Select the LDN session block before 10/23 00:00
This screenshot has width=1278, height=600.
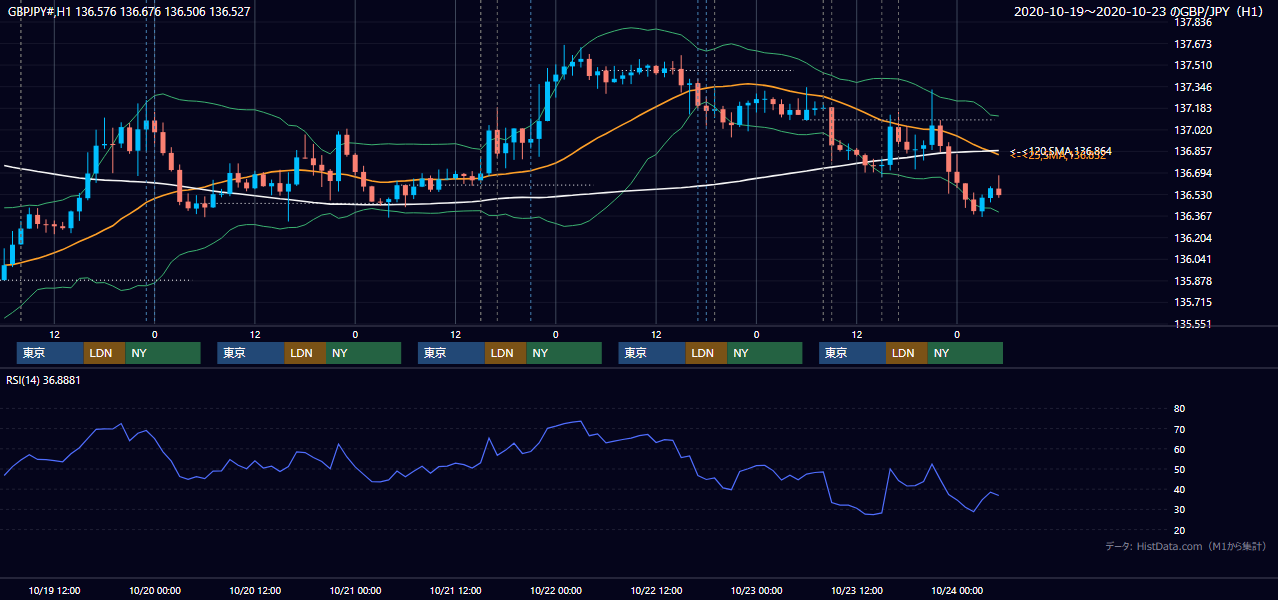(x=706, y=353)
